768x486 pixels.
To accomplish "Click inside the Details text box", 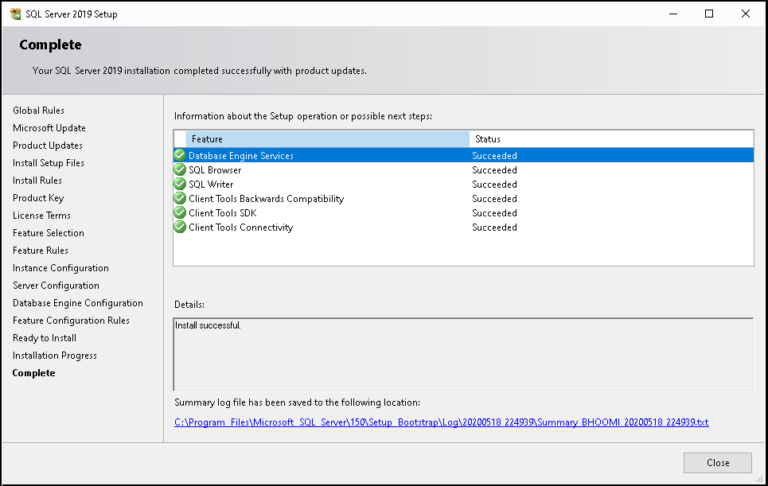I will click(x=463, y=354).
